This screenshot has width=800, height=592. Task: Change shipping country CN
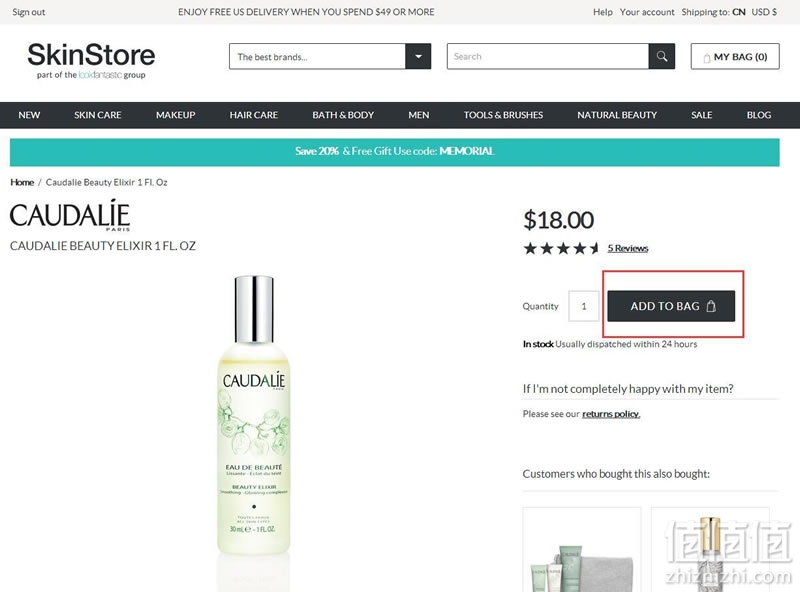pyautogui.click(x=738, y=12)
